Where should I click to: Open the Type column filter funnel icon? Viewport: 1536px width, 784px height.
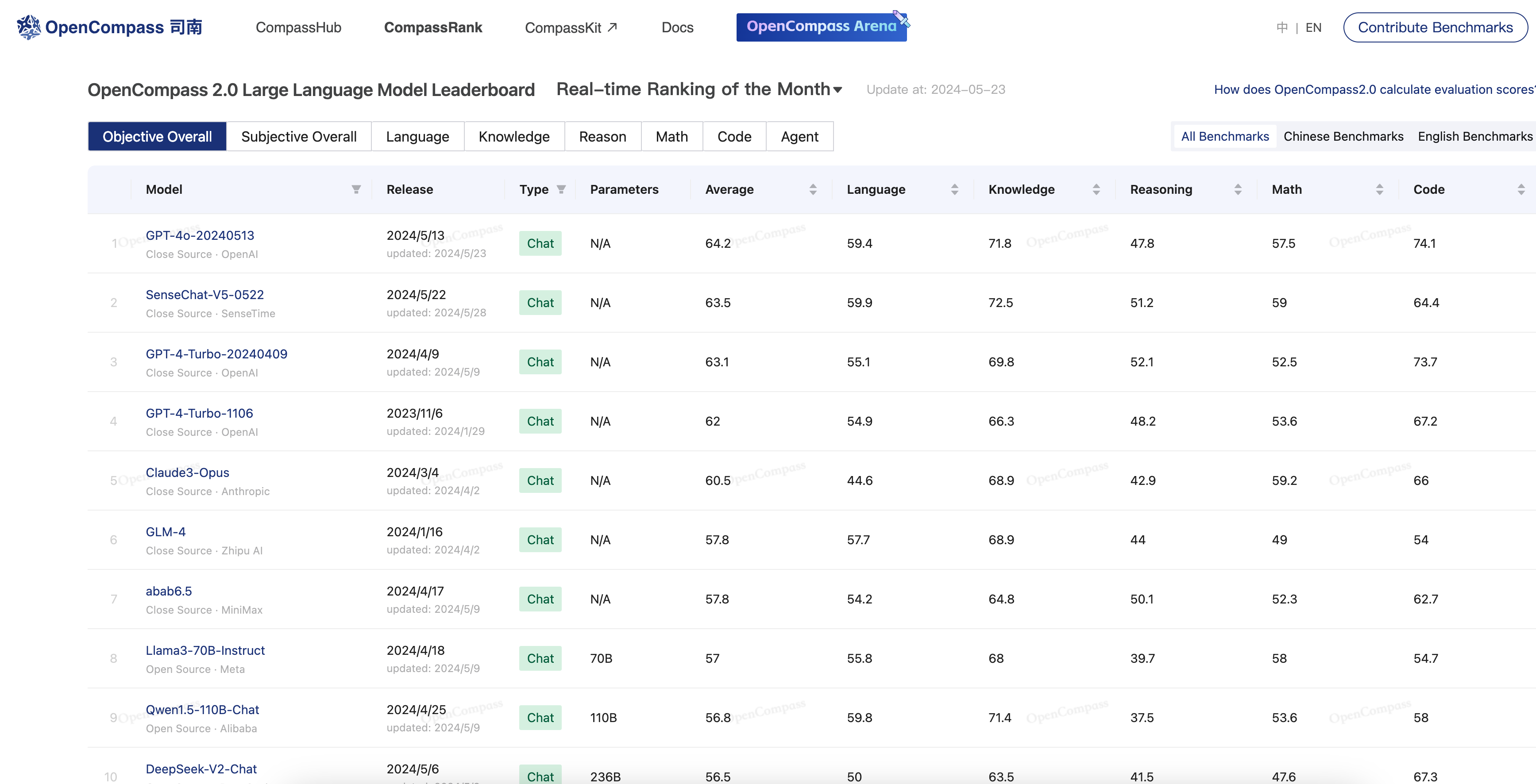pos(561,189)
